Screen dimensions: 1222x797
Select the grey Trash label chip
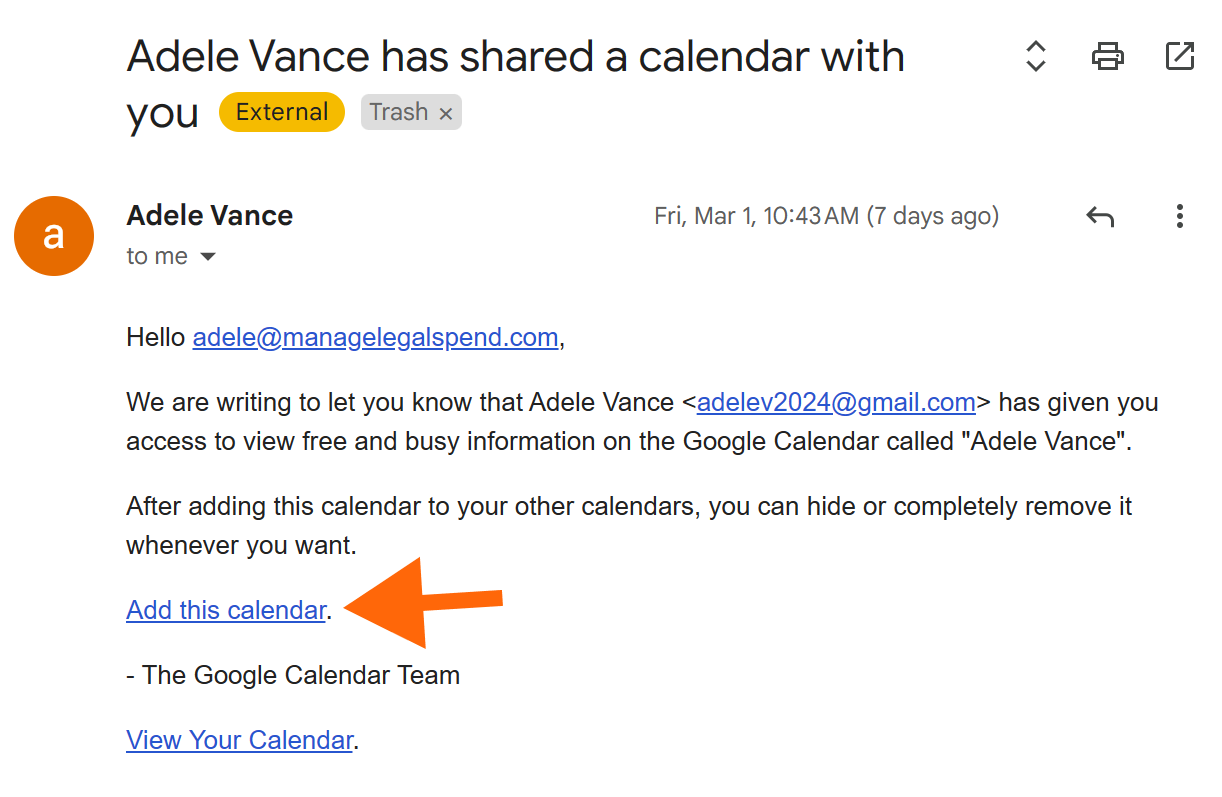[x=399, y=112]
